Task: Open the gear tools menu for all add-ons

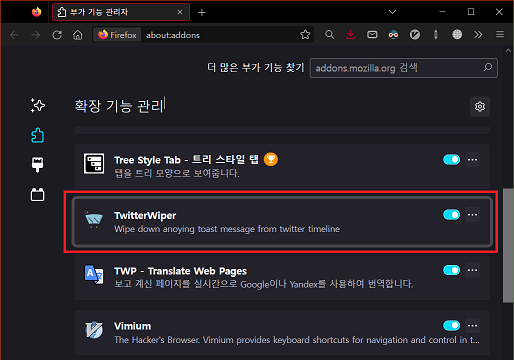Action: pos(480,106)
